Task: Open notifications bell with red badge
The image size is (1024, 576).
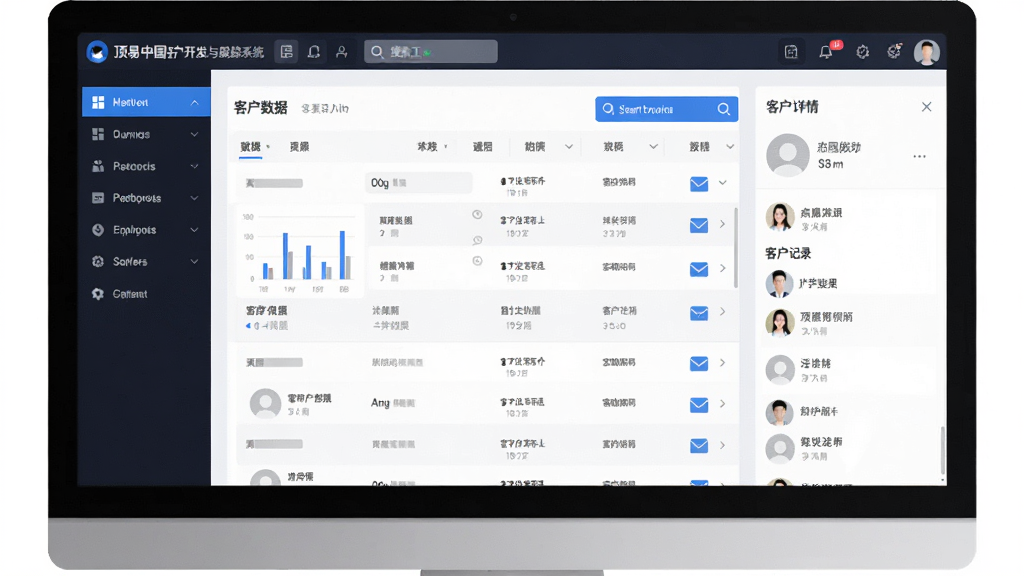Action: (x=827, y=51)
